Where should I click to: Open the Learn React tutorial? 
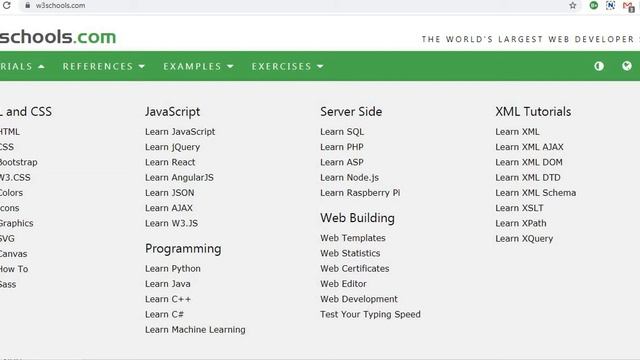pyautogui.click(x=170, y=162)
